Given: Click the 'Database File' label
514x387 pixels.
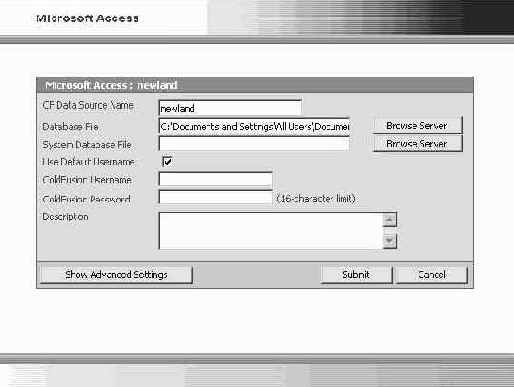Looking at the screenshot, I should pyautogui.click(x=70, y=127).
